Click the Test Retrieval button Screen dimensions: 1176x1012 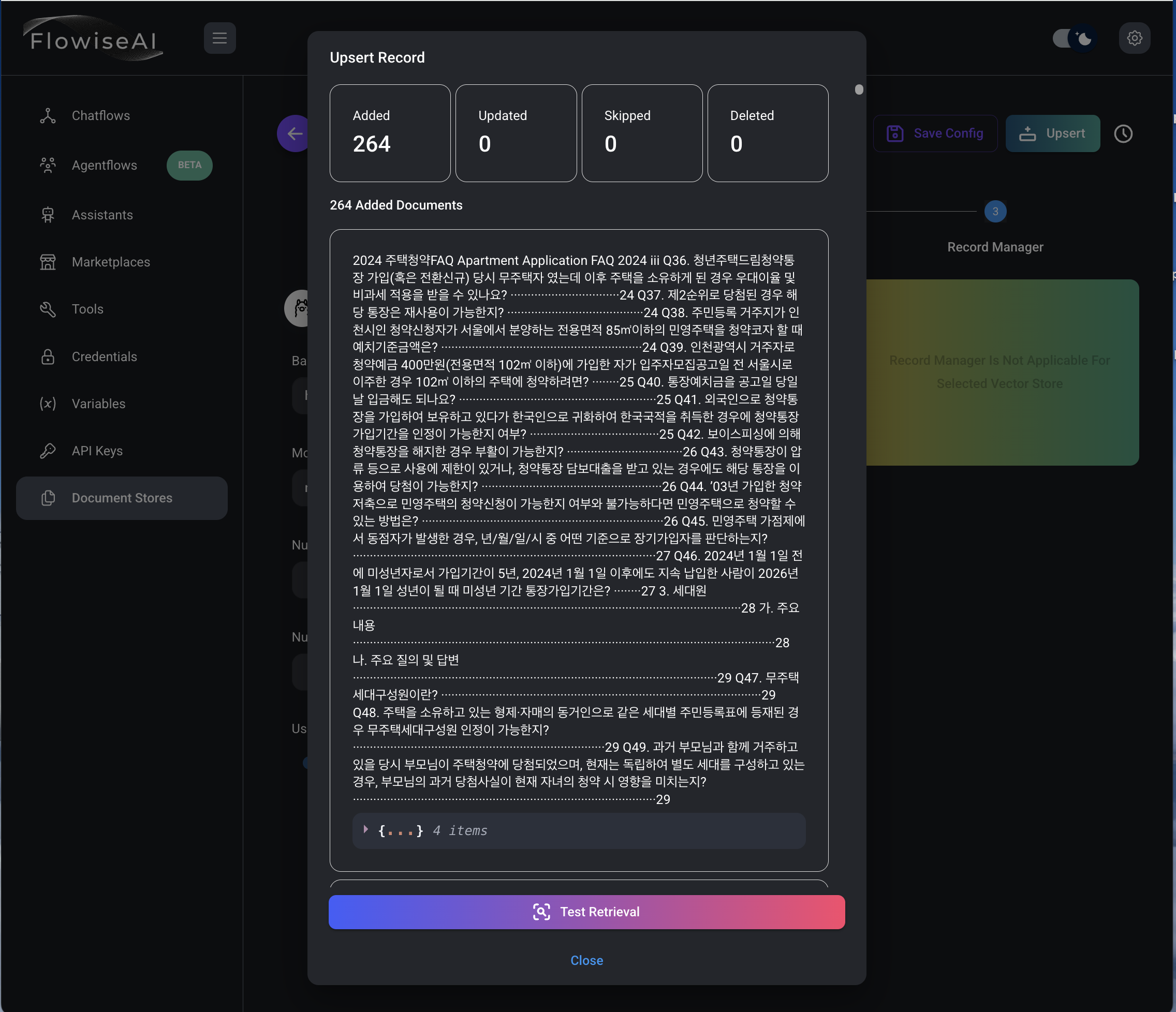coord(586,912)
